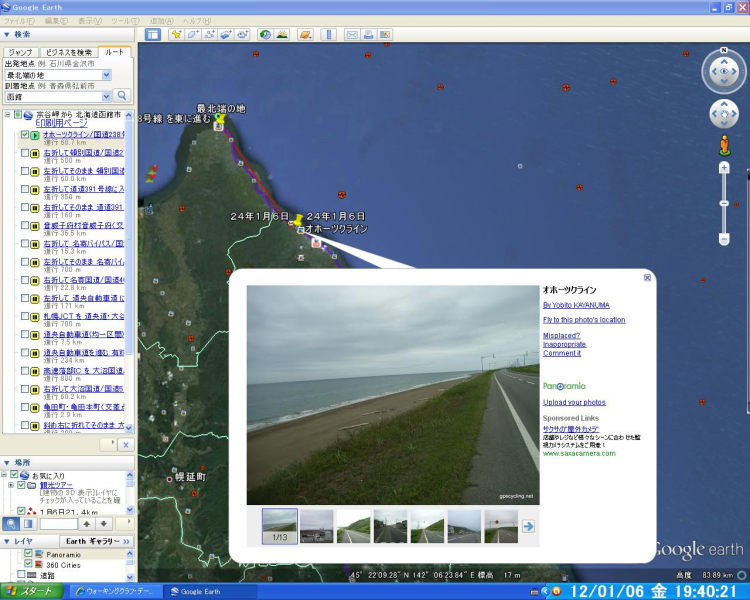Show historical imagery clock icon
Screen dimensions: 750x600
(x=265, y=34)
